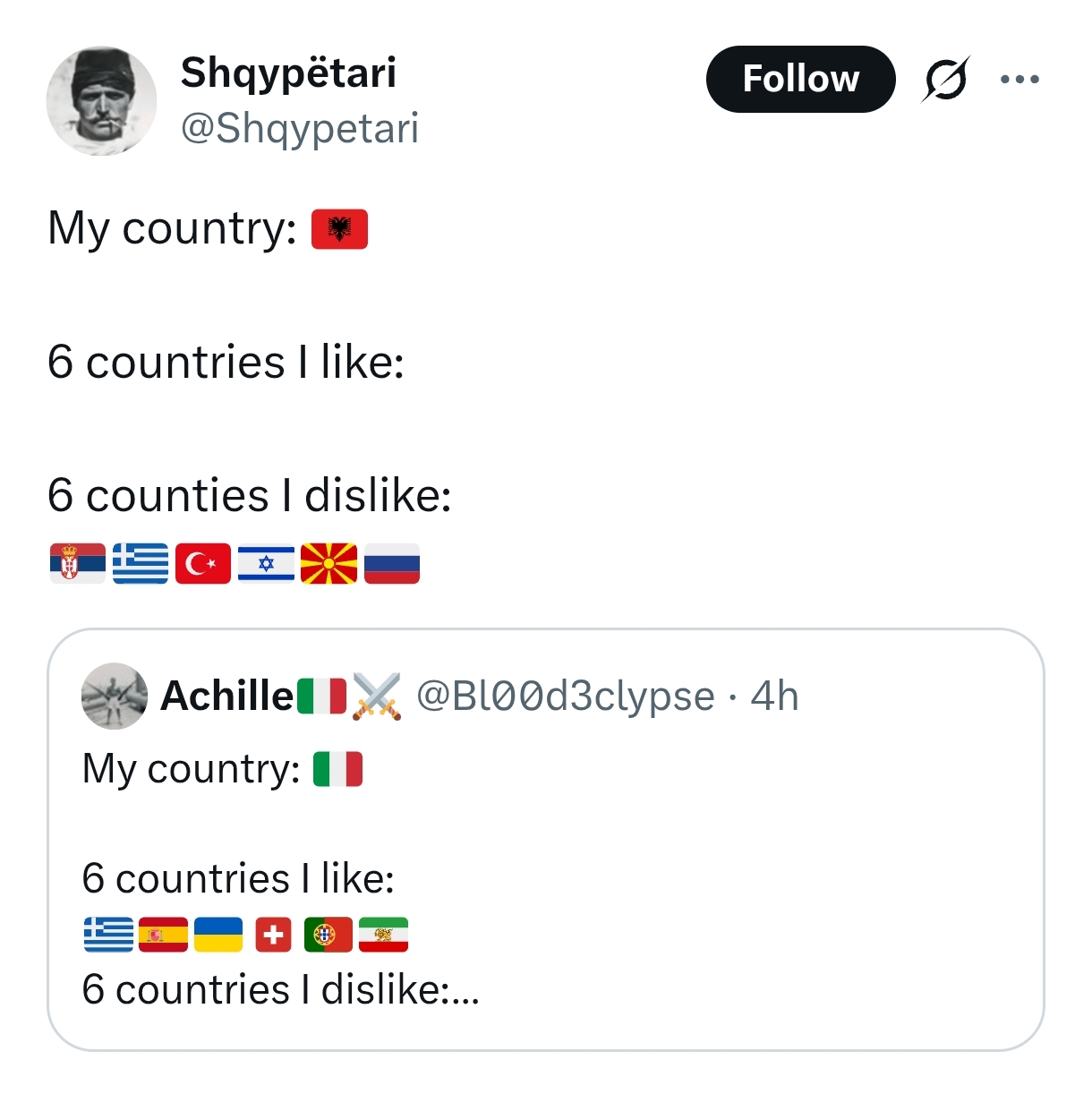
Task: Click the Albanian flag emoji
Action: coord(339,229)
